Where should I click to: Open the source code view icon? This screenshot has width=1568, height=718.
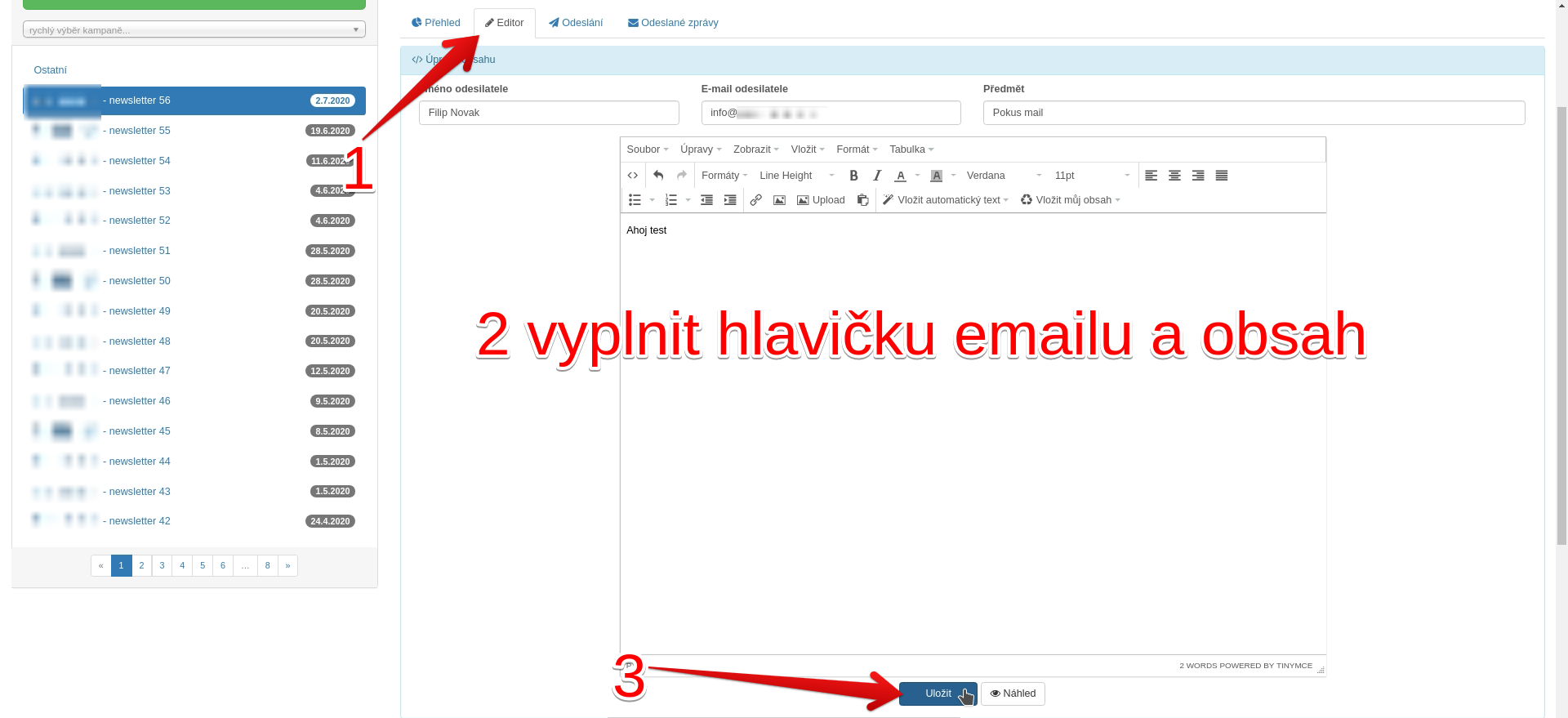pyautogui.click(x=632, y=176)
